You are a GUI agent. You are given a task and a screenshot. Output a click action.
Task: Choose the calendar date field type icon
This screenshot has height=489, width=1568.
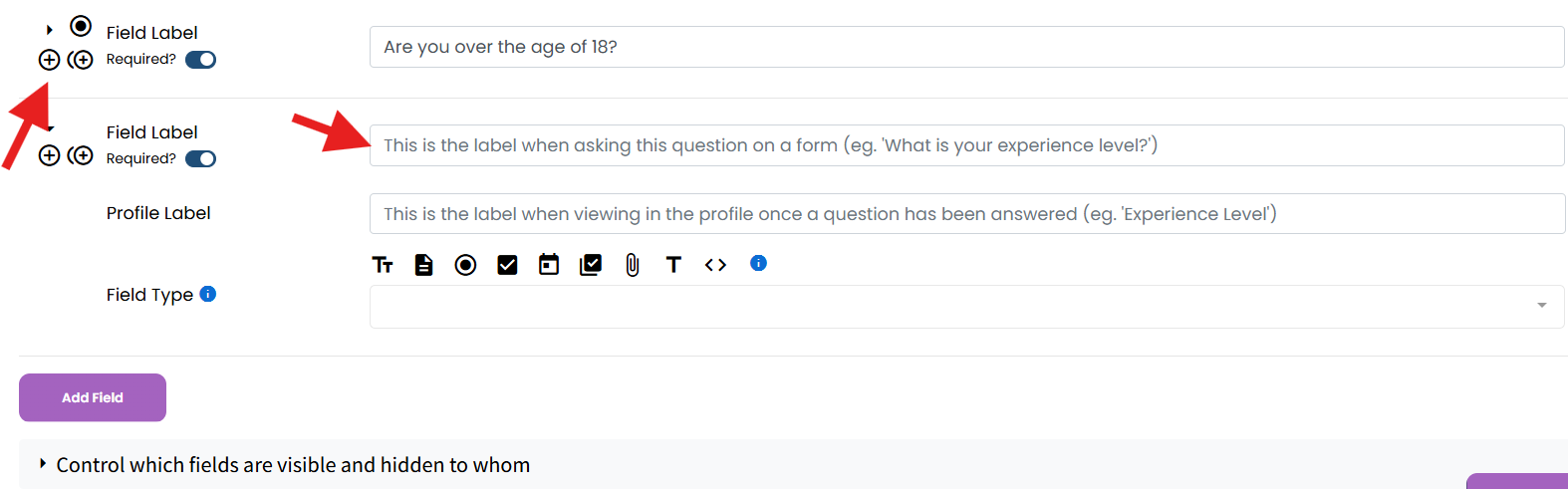[x=549, y=265]
